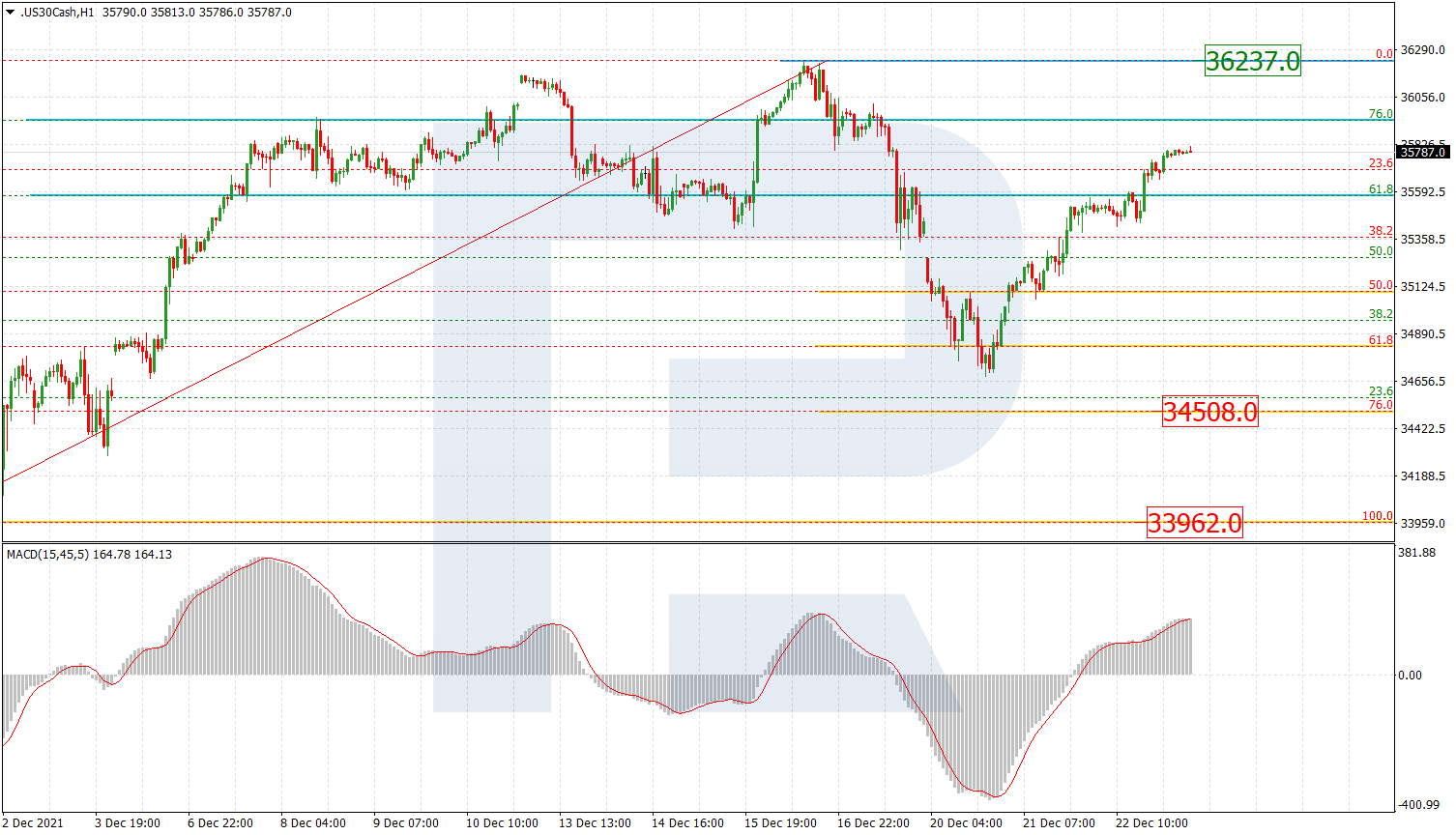1456x835 pixels.
Task: Click the MACD scale value 0.00
Action: coord(1411,676)
